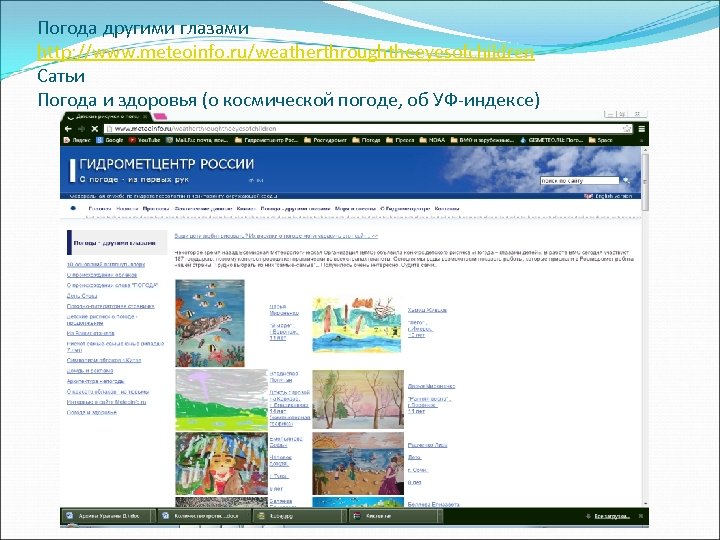Open the Space bookmark folder
The height and width of the screenshot is (540, 720).
pos(600,140)
